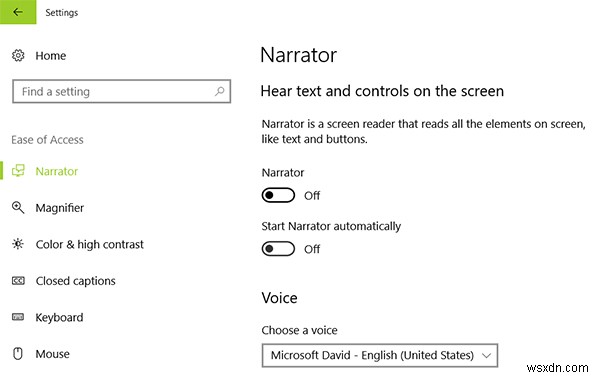The height and width of the screenshot is (378, 600).
Task: Click the Color & high contrast sun icon
Action: [x=18, y=244]
